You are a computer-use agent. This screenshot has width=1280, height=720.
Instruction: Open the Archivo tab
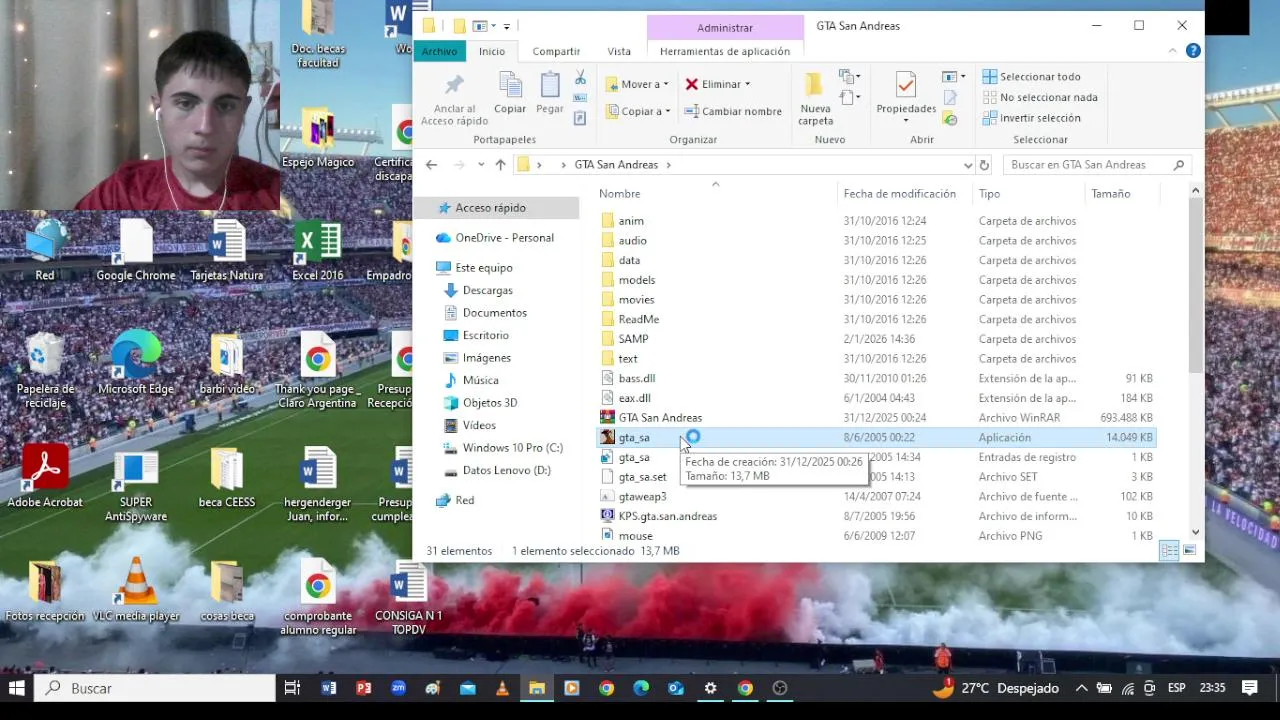coord(439,51)
